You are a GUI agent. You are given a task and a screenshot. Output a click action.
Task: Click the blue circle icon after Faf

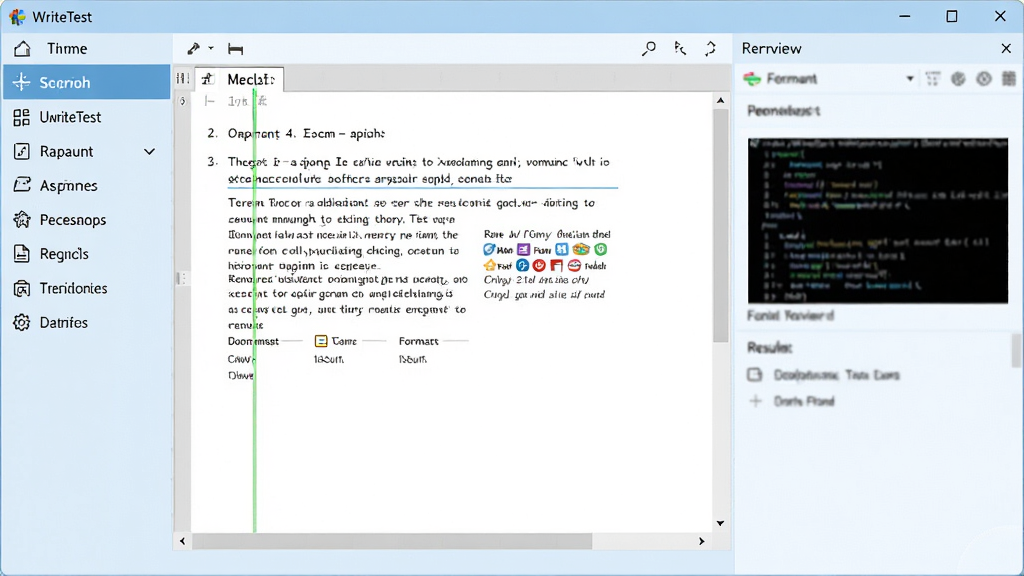pos(522,265)
